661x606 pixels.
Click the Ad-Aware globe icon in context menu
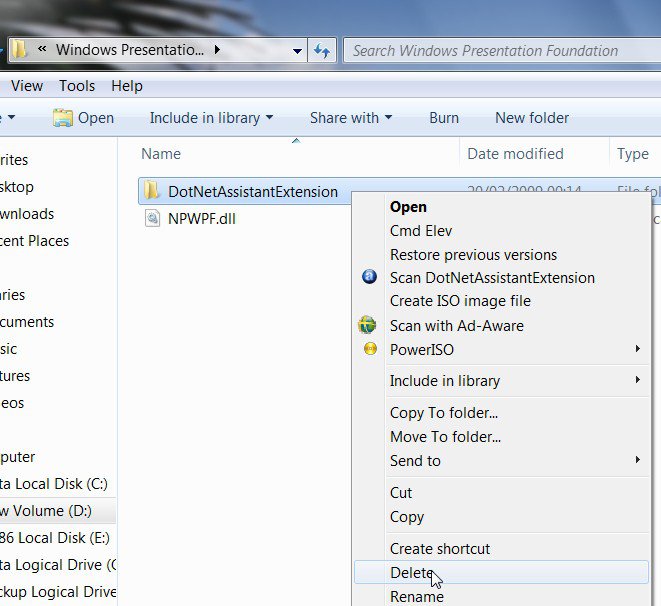tap(367, 324)
